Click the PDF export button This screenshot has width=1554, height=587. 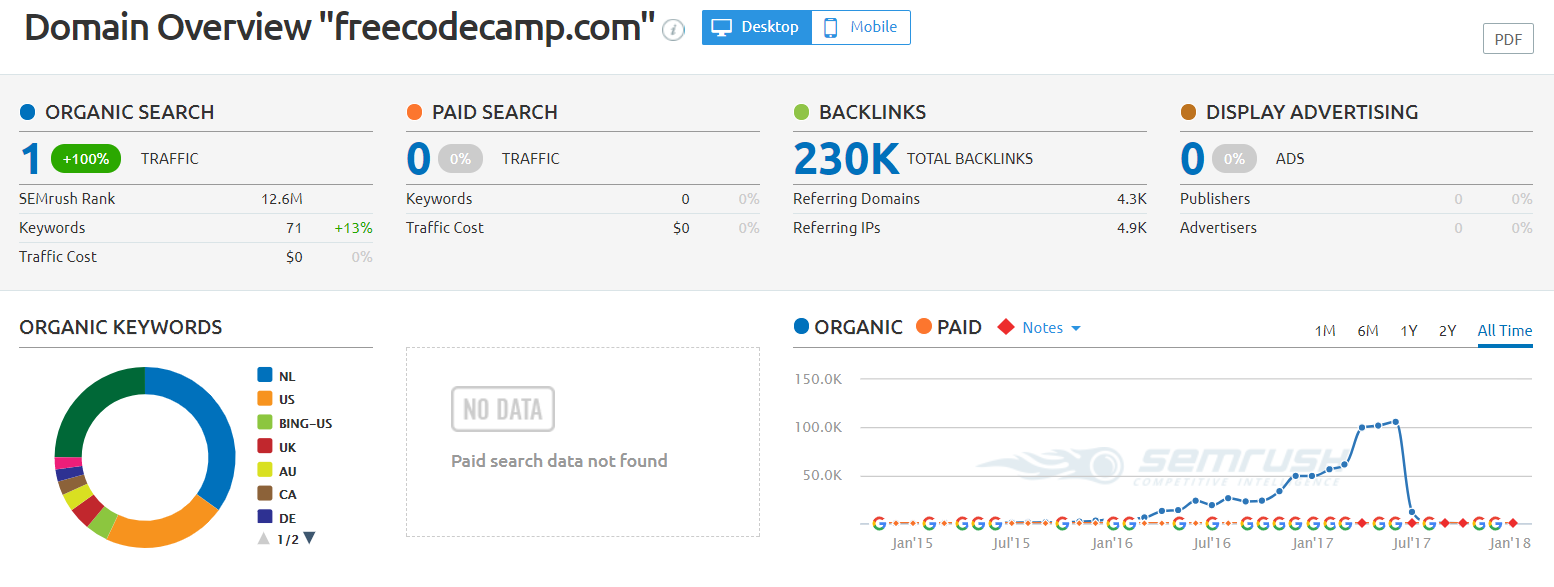pos(1508,38)
